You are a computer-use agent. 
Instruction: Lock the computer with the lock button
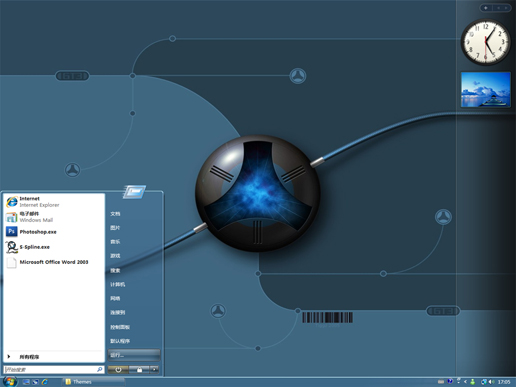click(x=139, y=369)
